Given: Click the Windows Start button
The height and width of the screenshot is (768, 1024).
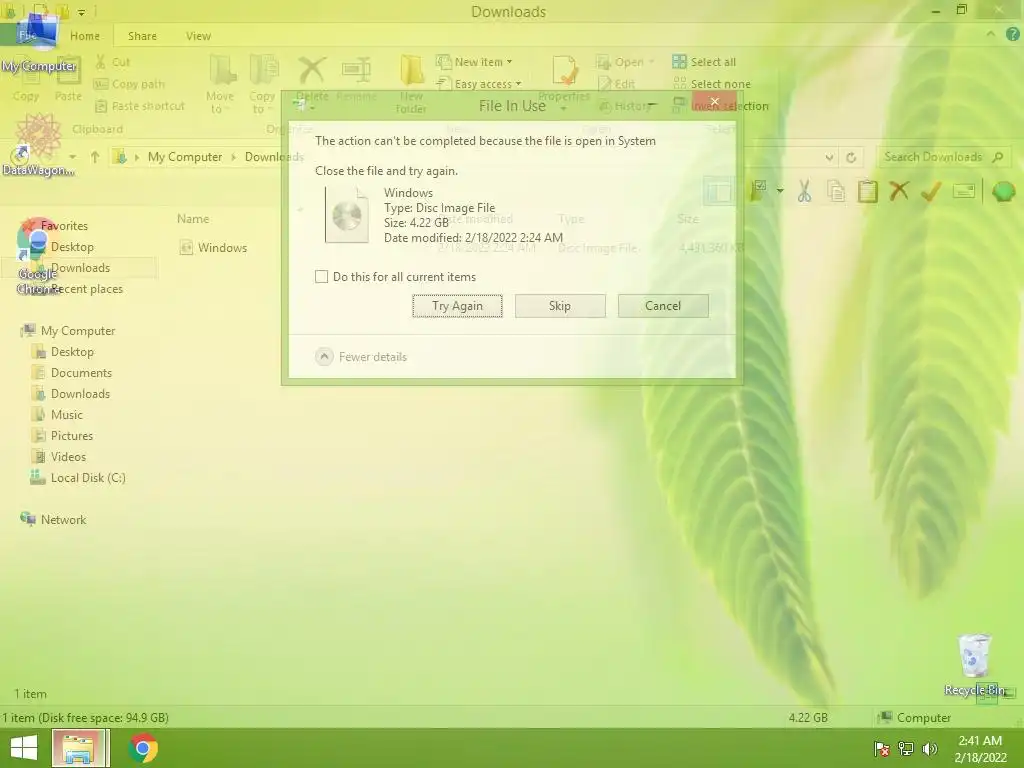Looking at the screenshot, I should click(x=24, y=748).
